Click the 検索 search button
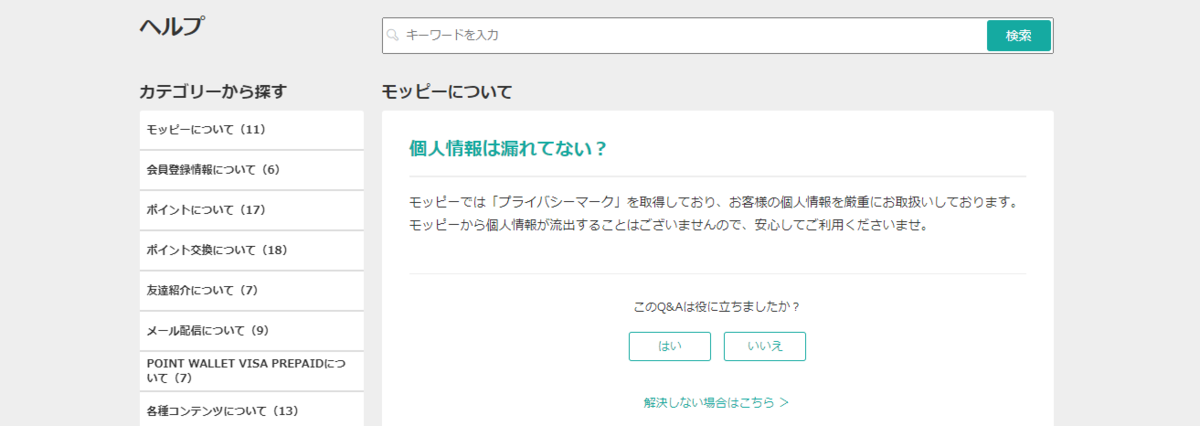The height and width of the screenshot is (426, 1200). pyautogui.click(x=1019, y=35)
